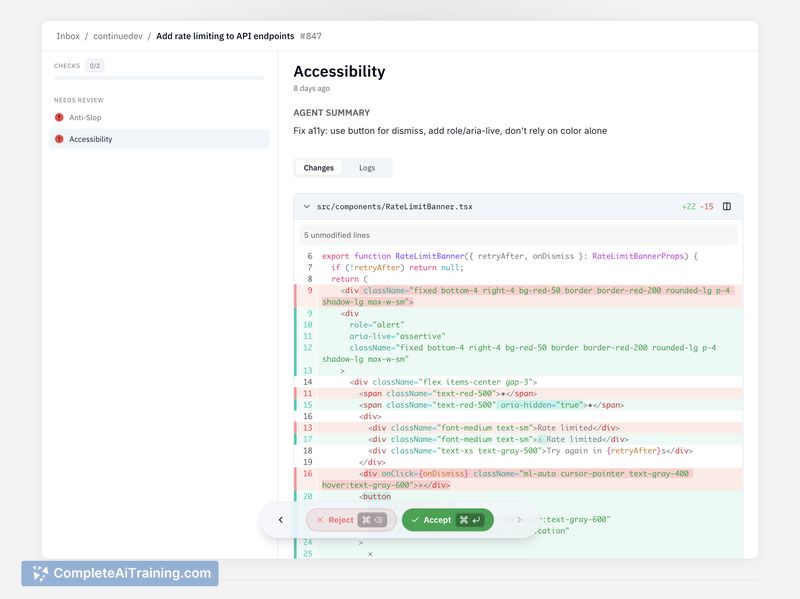
Task: Select the Accessibility check in sidebar
Action: (90, 139)
